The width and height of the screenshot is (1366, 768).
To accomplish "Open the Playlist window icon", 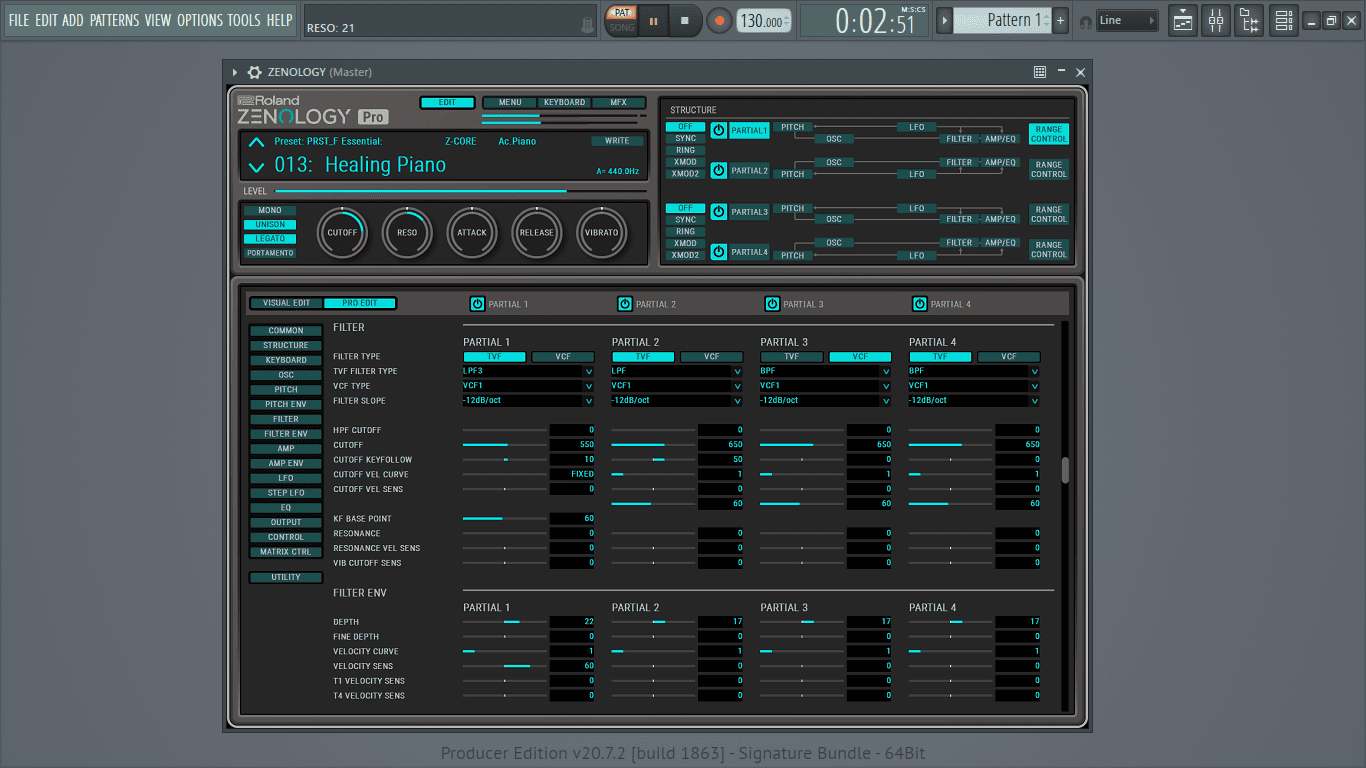I will click(1183, 20).
